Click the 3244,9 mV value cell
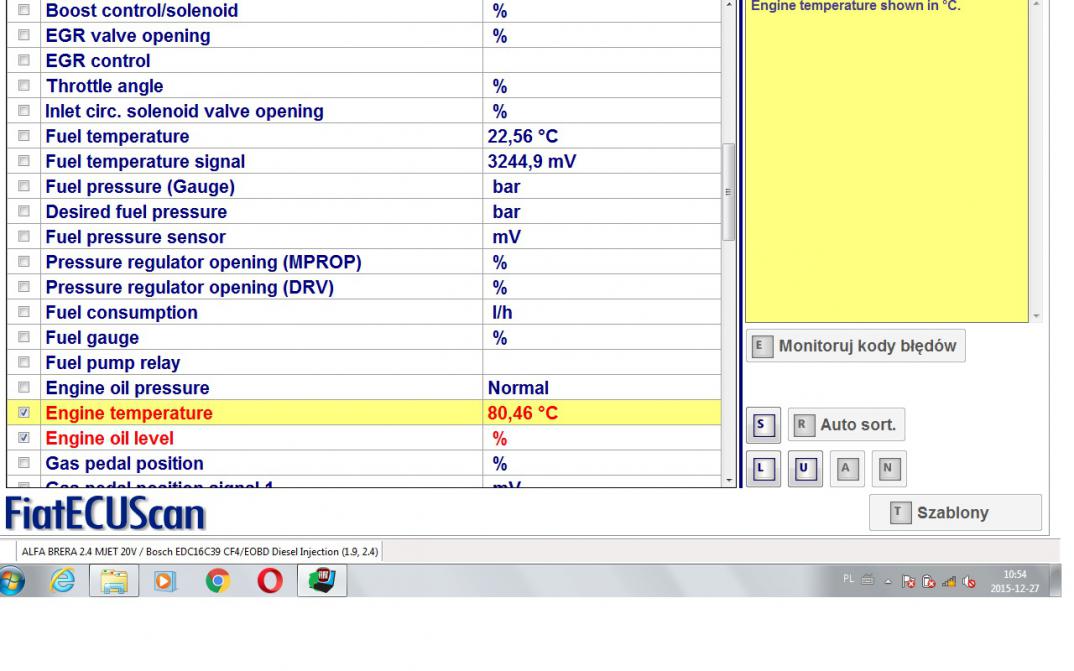Image resolution: width=1074 pixels, height=671 pixels. click(x=601, y=162)
